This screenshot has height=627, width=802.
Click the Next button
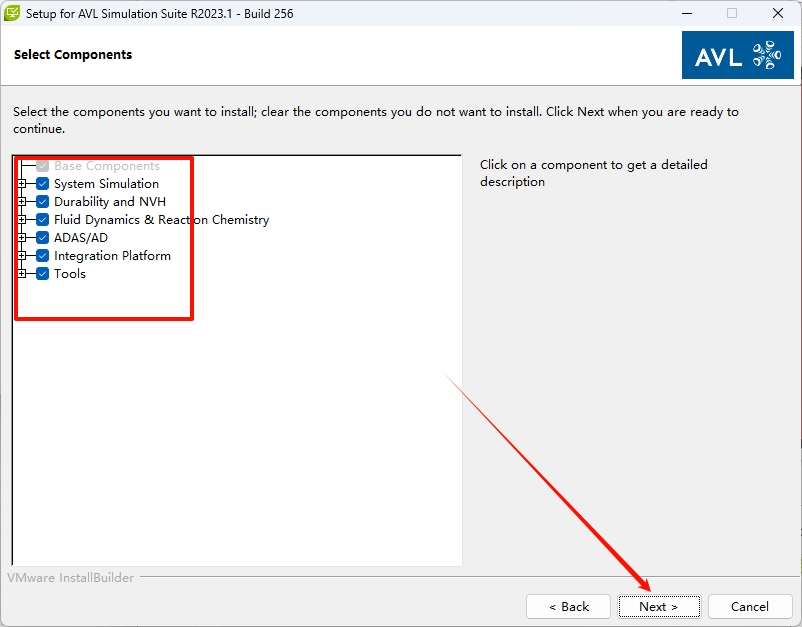[658, 606]
